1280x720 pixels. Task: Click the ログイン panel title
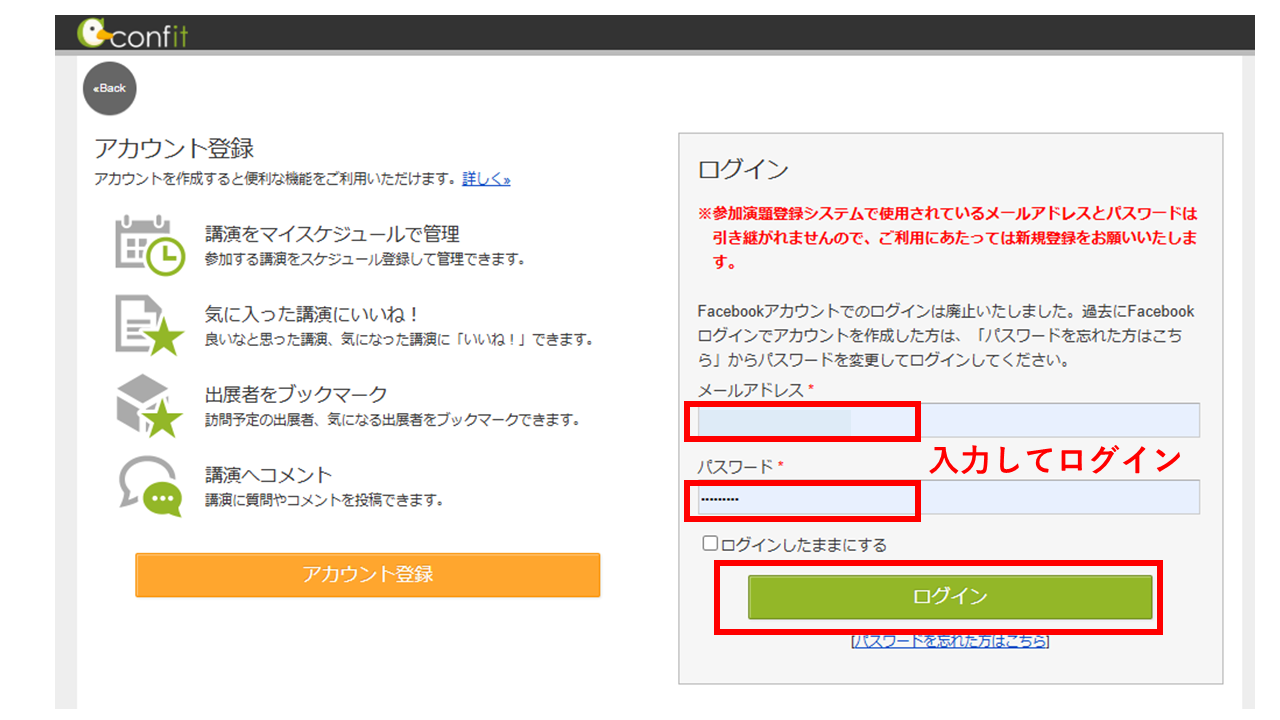point(743,170)
